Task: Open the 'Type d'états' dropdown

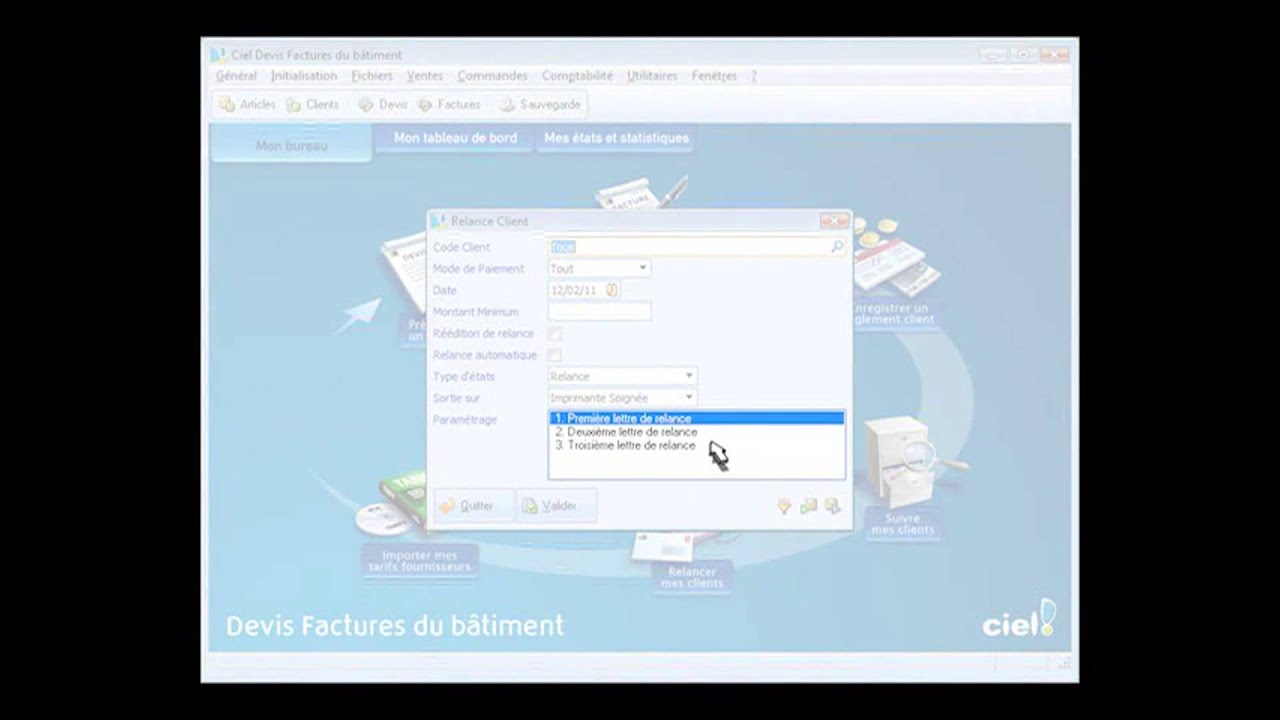Action: click(x=689, y=376)
